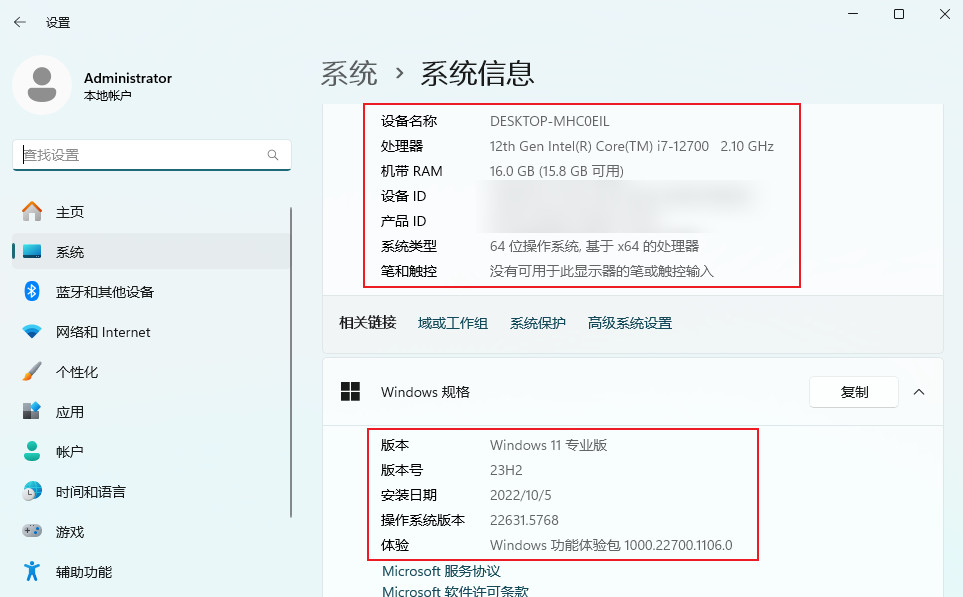Click the Administrator account name
Screen dimensions: 963x597
[128, 78]
